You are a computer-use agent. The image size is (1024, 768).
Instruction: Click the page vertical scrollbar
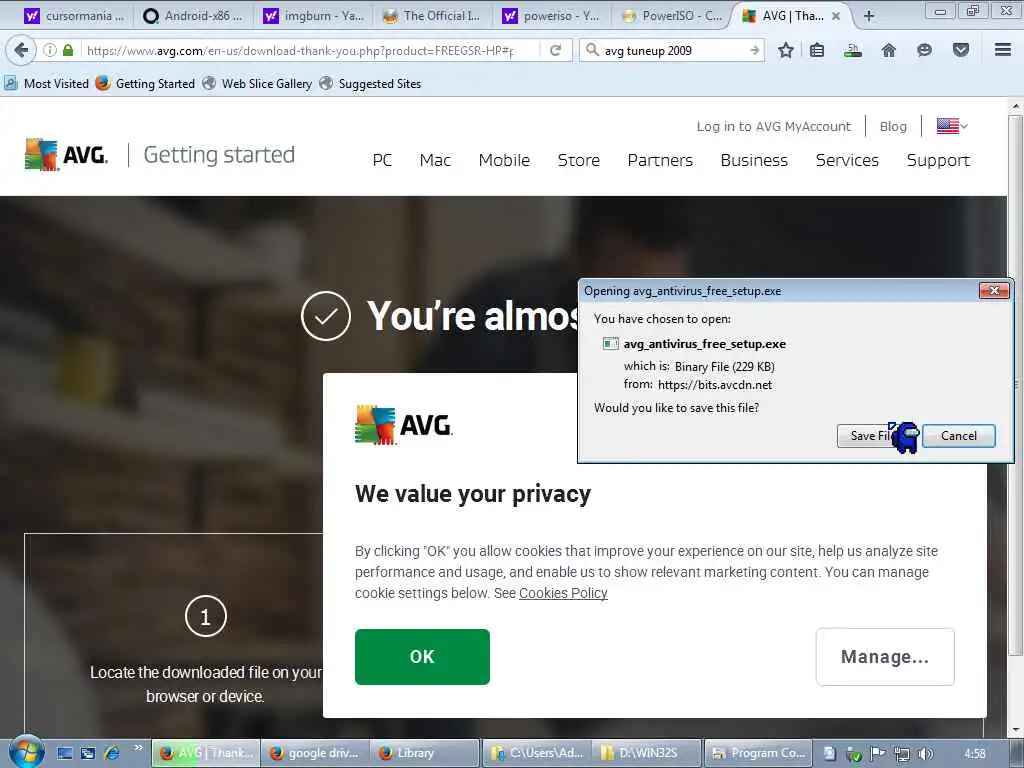pos(1015,385)
